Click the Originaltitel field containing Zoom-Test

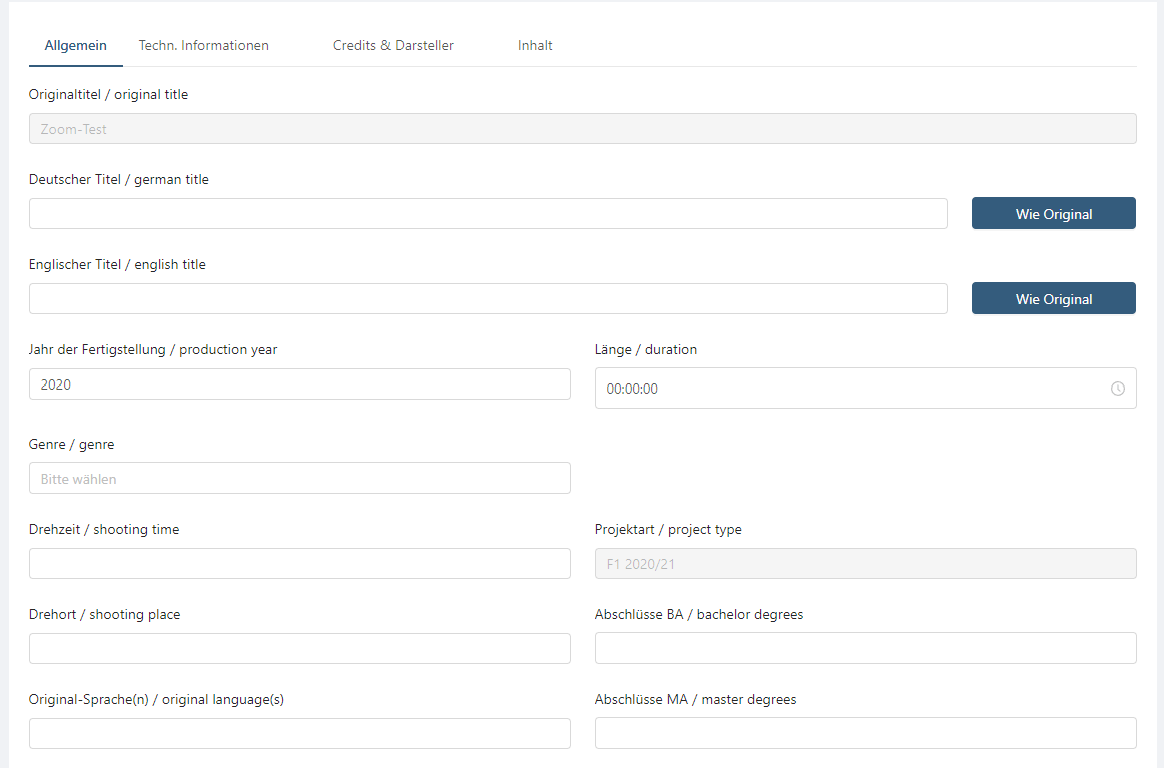pos(582,129)
